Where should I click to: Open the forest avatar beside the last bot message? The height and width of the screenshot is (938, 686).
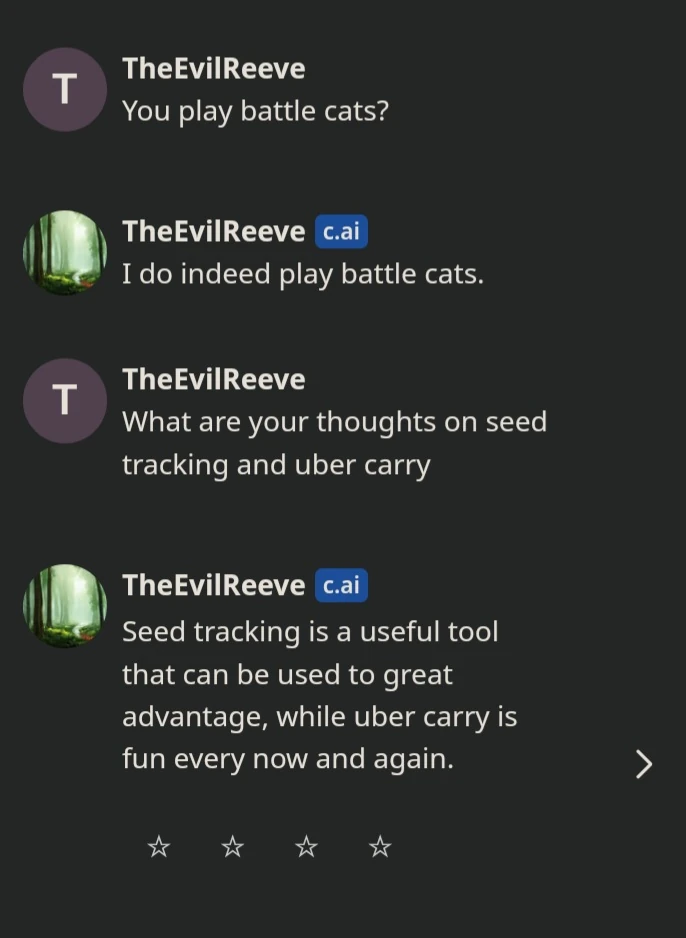click(x=64, y=605)
